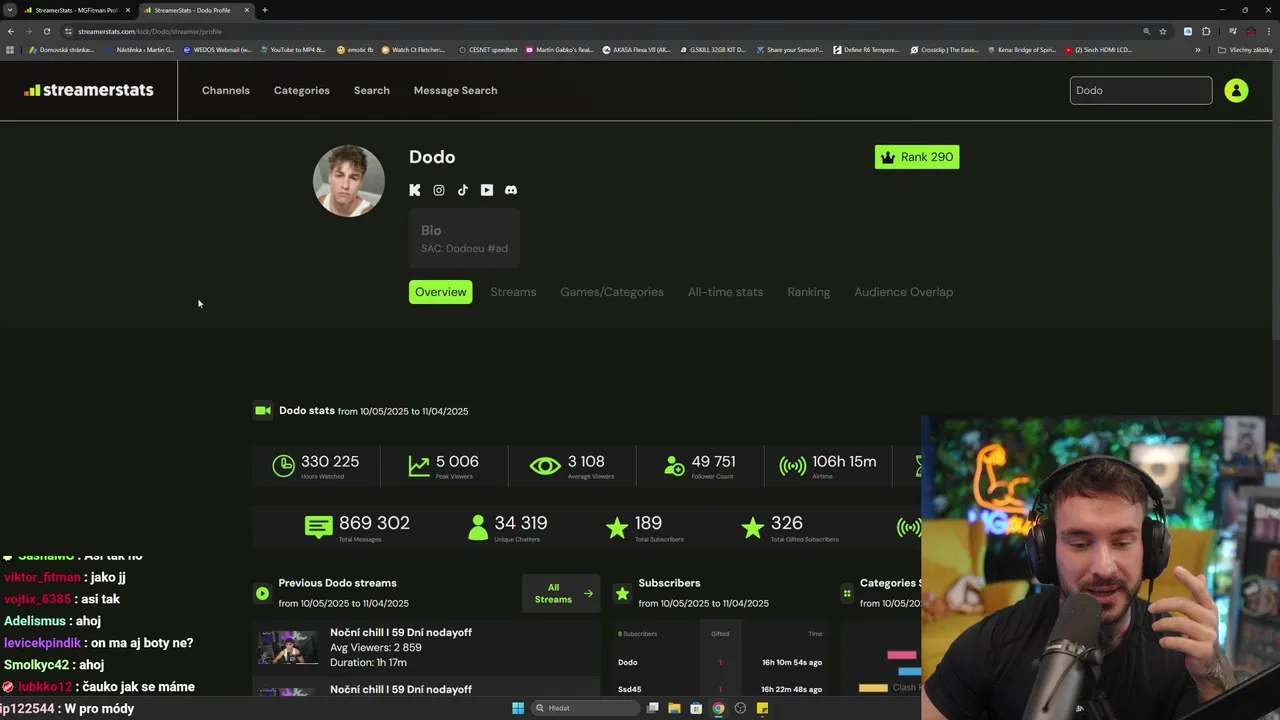Click the Categories section grid icon
This screenshot has width=1280, height=720.
[x=847, y=593]
